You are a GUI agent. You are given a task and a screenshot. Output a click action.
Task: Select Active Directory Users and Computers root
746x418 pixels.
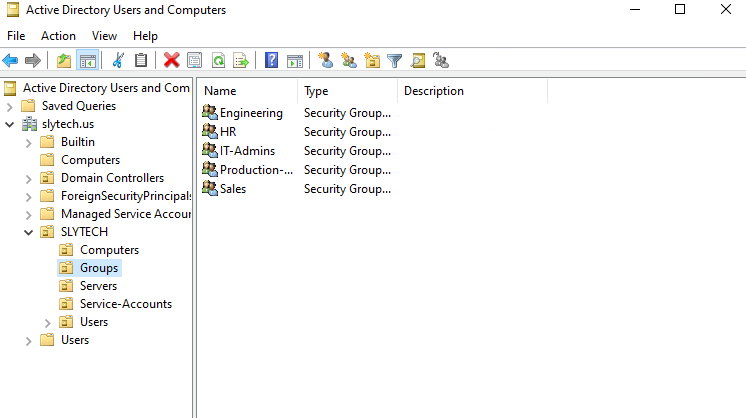106,88
